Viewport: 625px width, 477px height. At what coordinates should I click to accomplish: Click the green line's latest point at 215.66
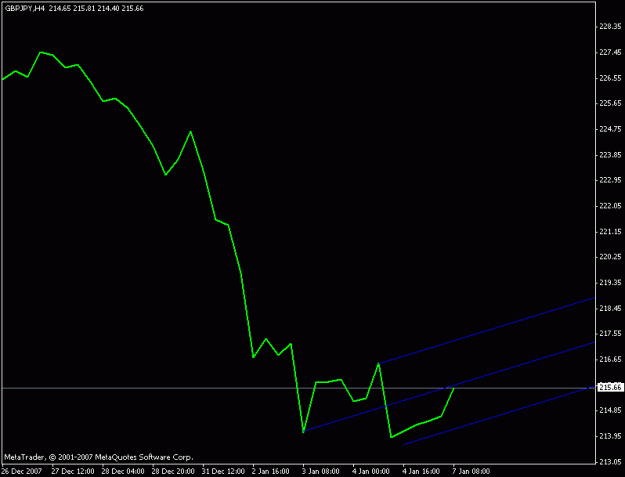coord(454,388)
